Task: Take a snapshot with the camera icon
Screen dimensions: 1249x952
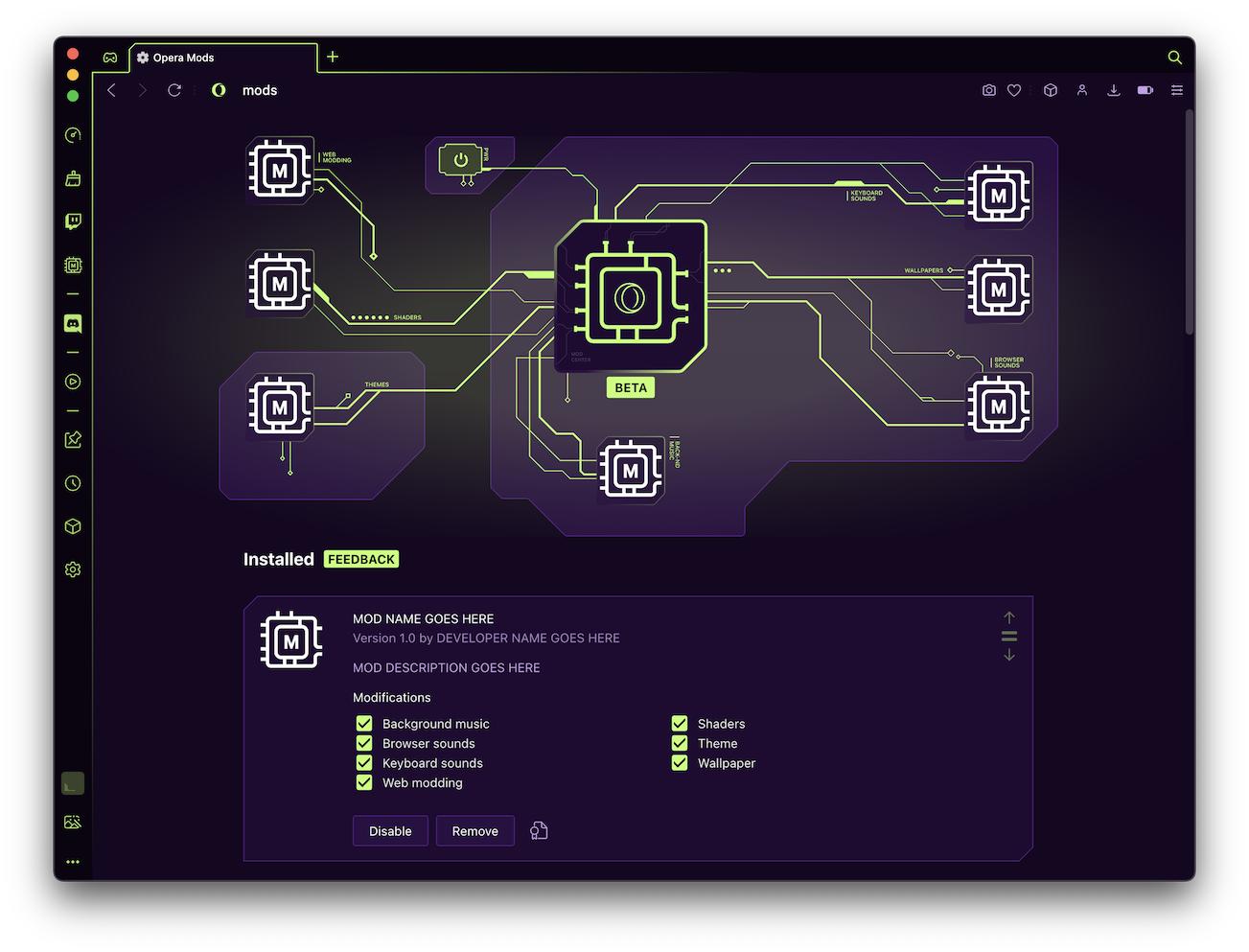Action: (x=989, y=90)
